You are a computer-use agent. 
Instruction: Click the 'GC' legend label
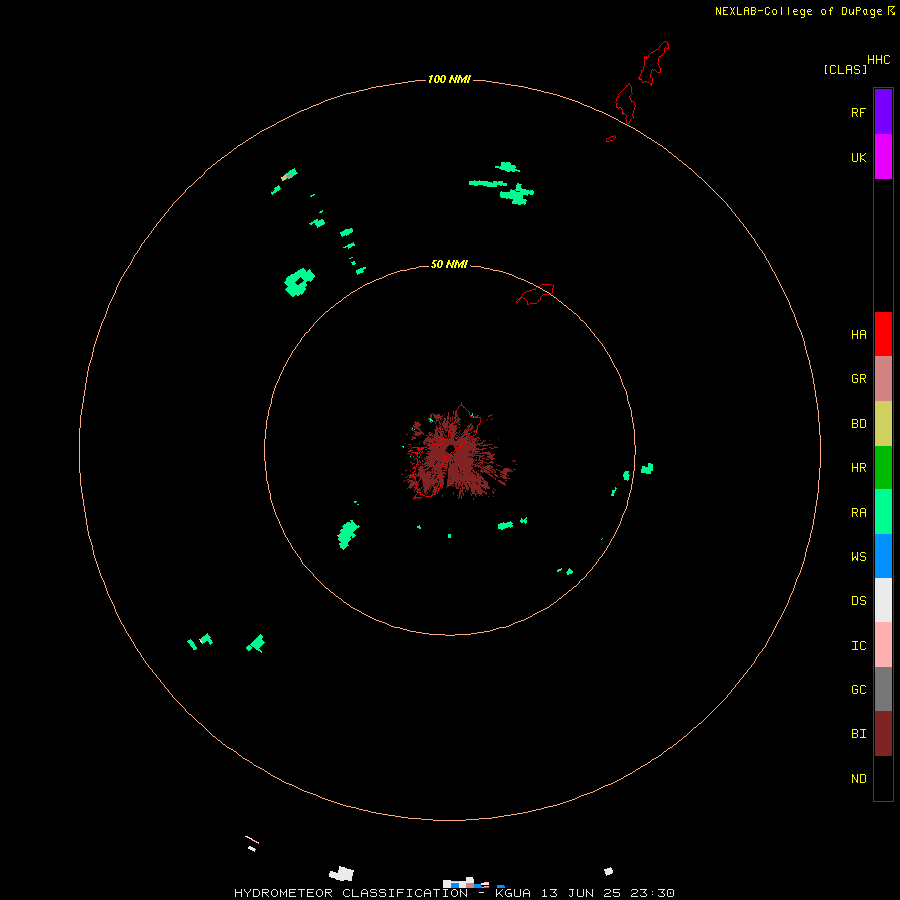tap(858, 689)
